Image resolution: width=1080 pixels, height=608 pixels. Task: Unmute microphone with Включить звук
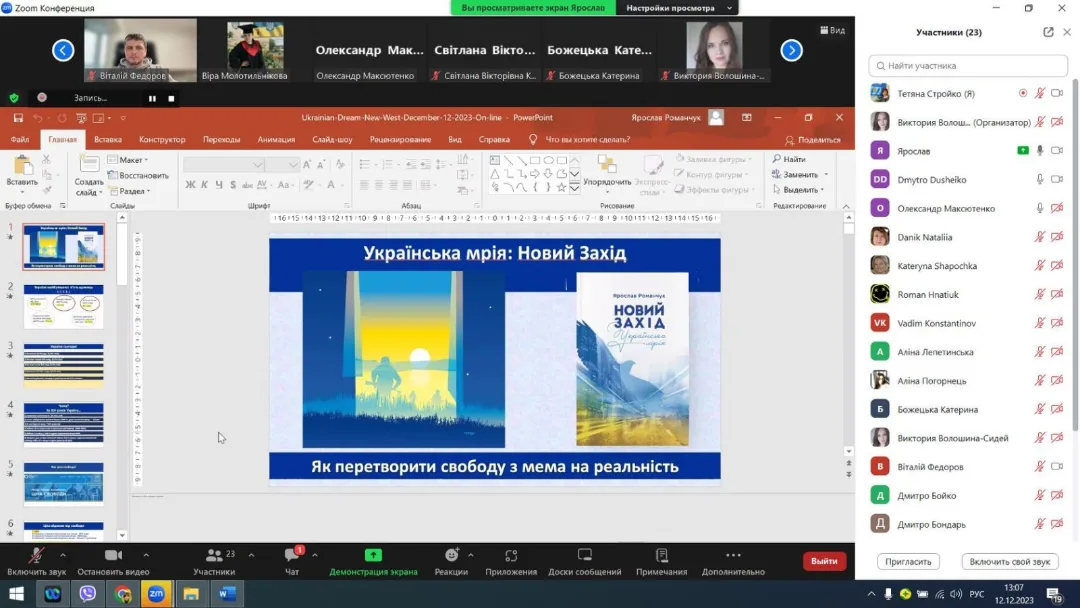point(37,558)
